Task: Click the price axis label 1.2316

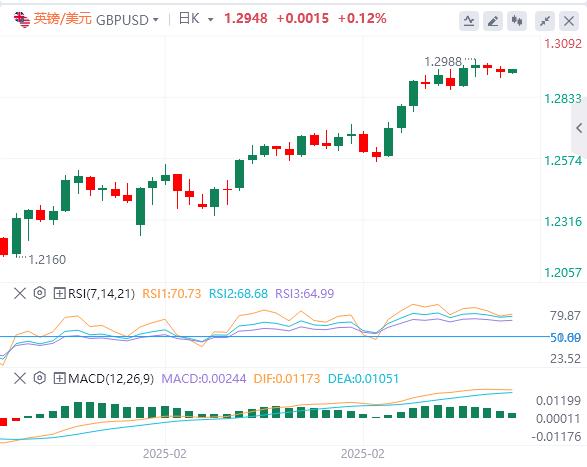Action: click(563, 222)
